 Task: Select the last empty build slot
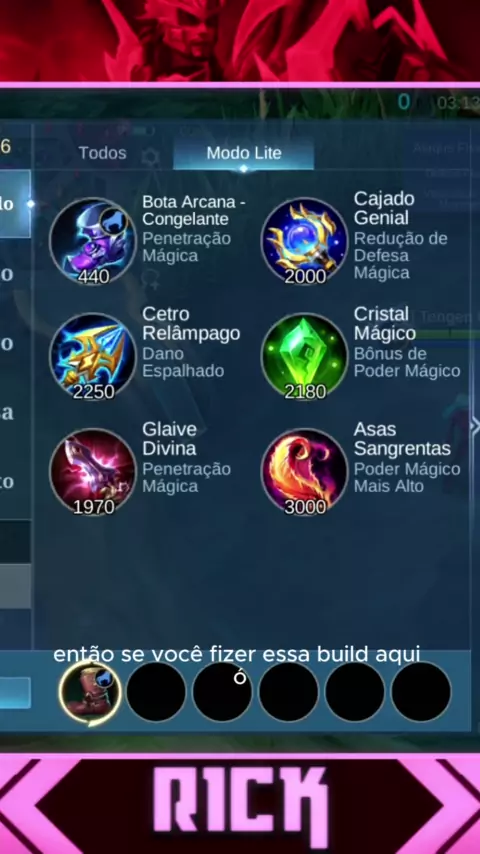421,692
